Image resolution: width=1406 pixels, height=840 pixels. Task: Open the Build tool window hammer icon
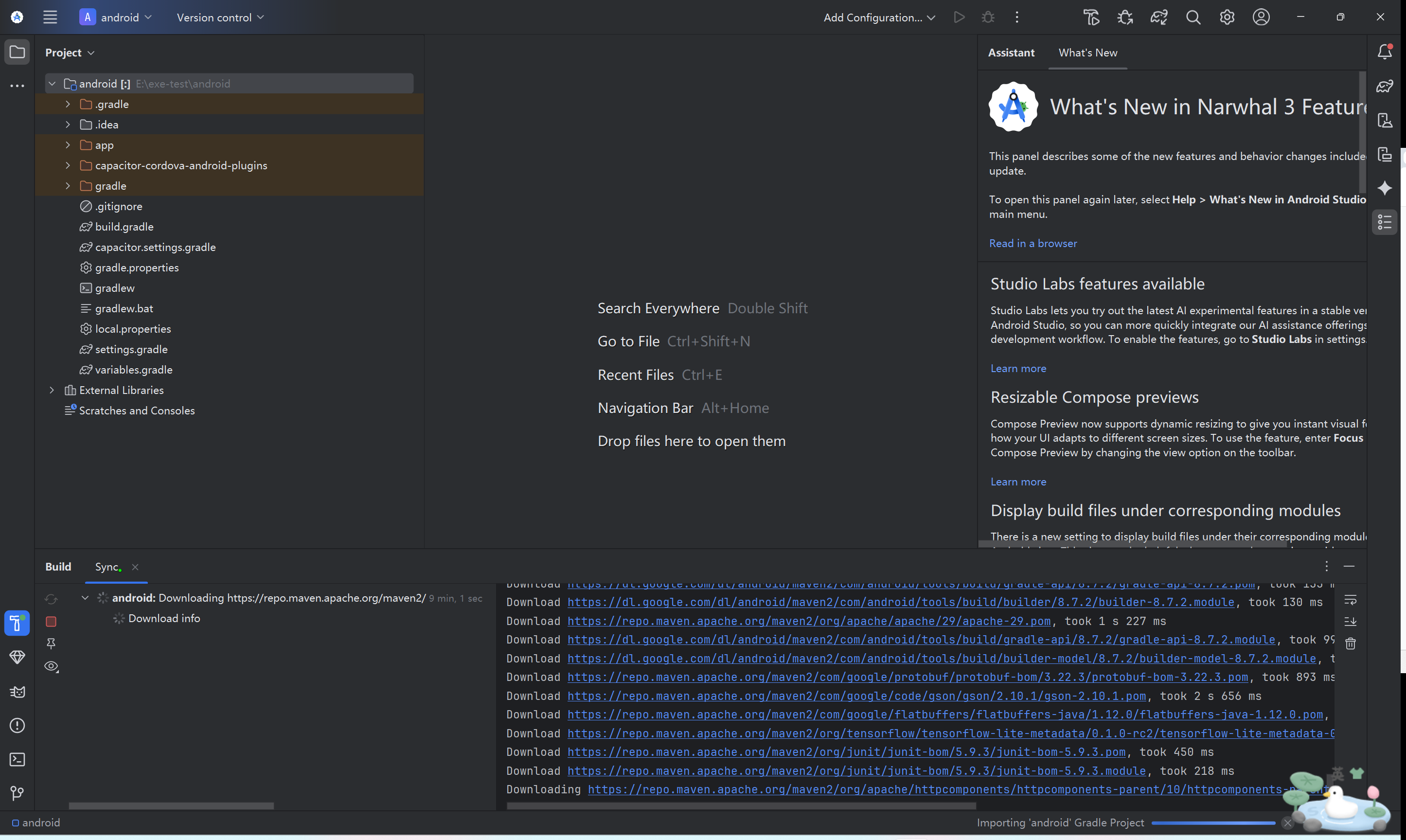pos(17,623)
